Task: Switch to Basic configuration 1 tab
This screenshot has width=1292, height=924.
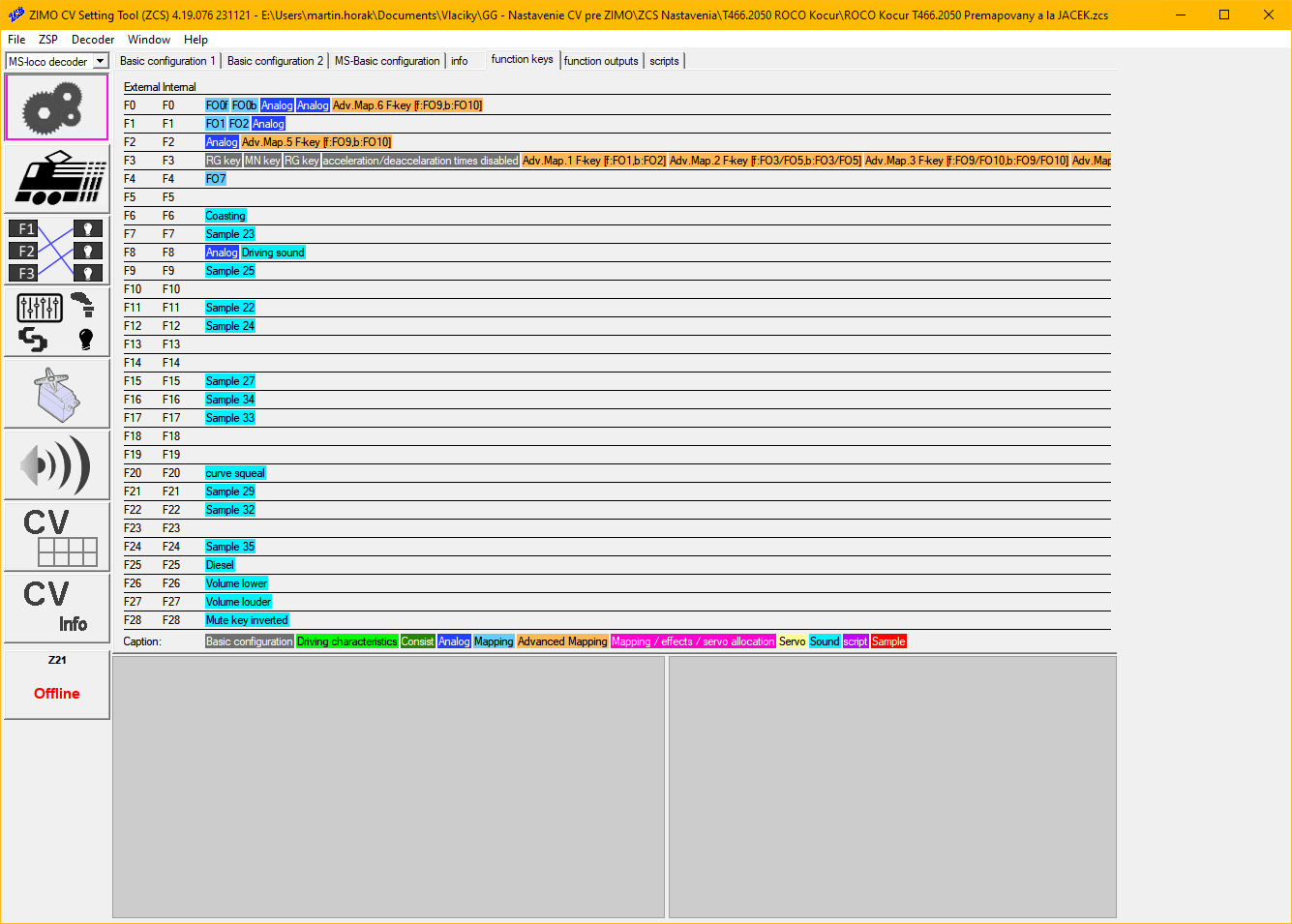Action: tap(167, 61)
